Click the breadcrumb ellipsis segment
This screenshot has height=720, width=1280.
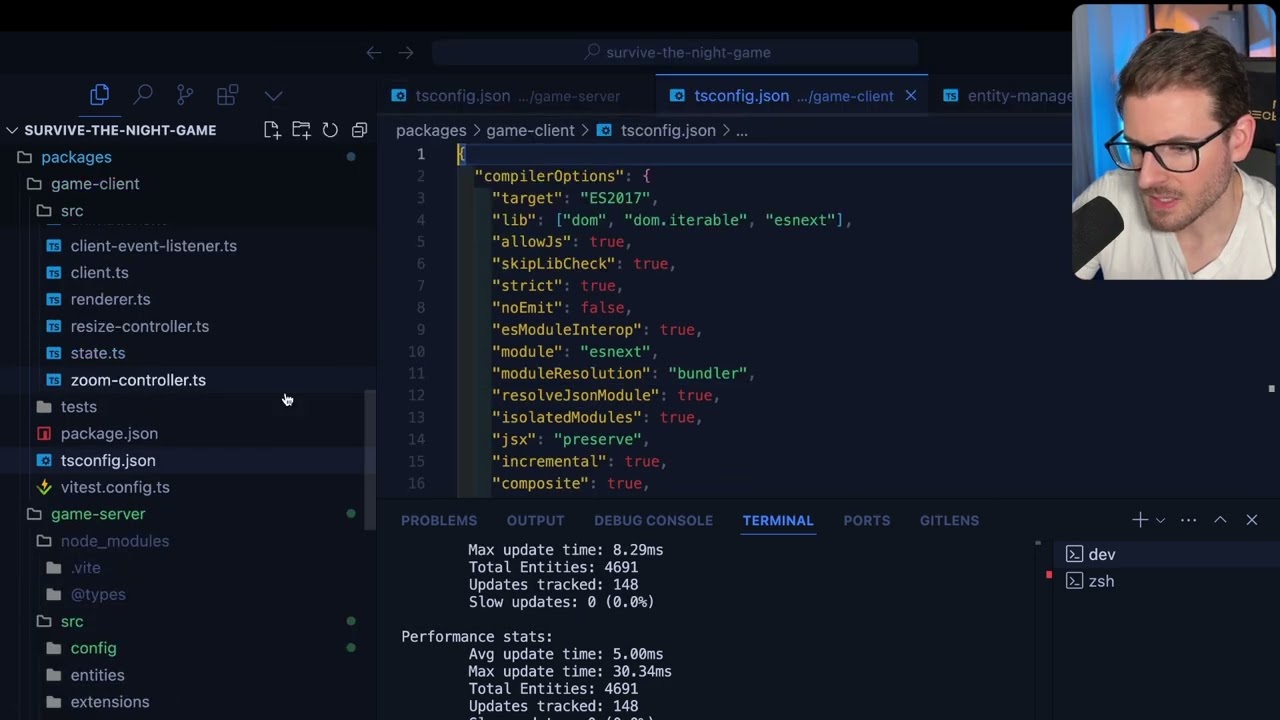pyautogui.click(x=742, y=130)
